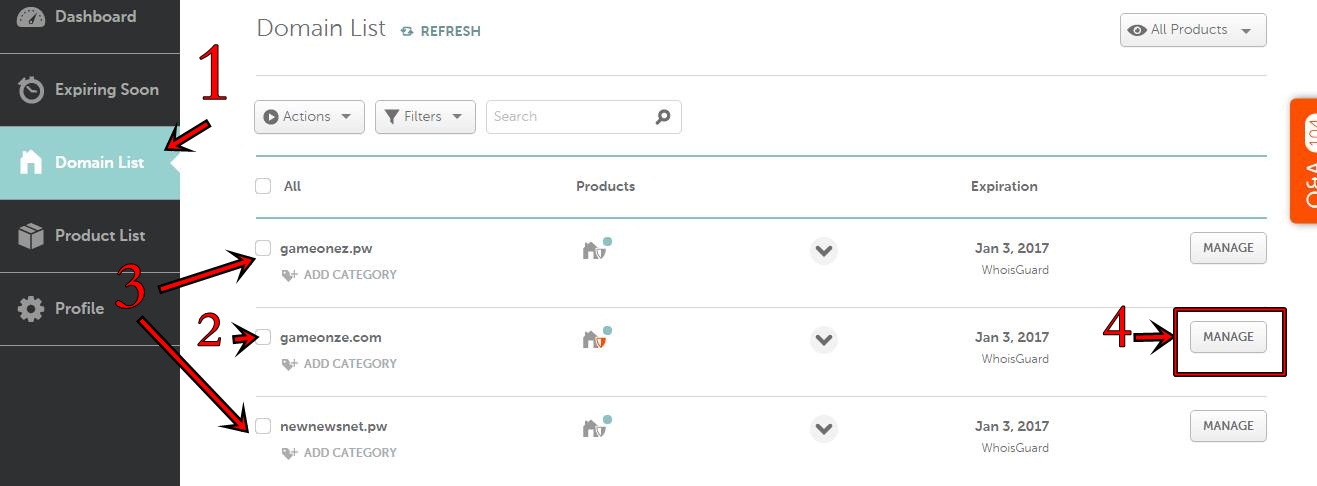1317x486 pixels.
Task: Expand details chevron for gameonze.com row
Action: (823, 340)
